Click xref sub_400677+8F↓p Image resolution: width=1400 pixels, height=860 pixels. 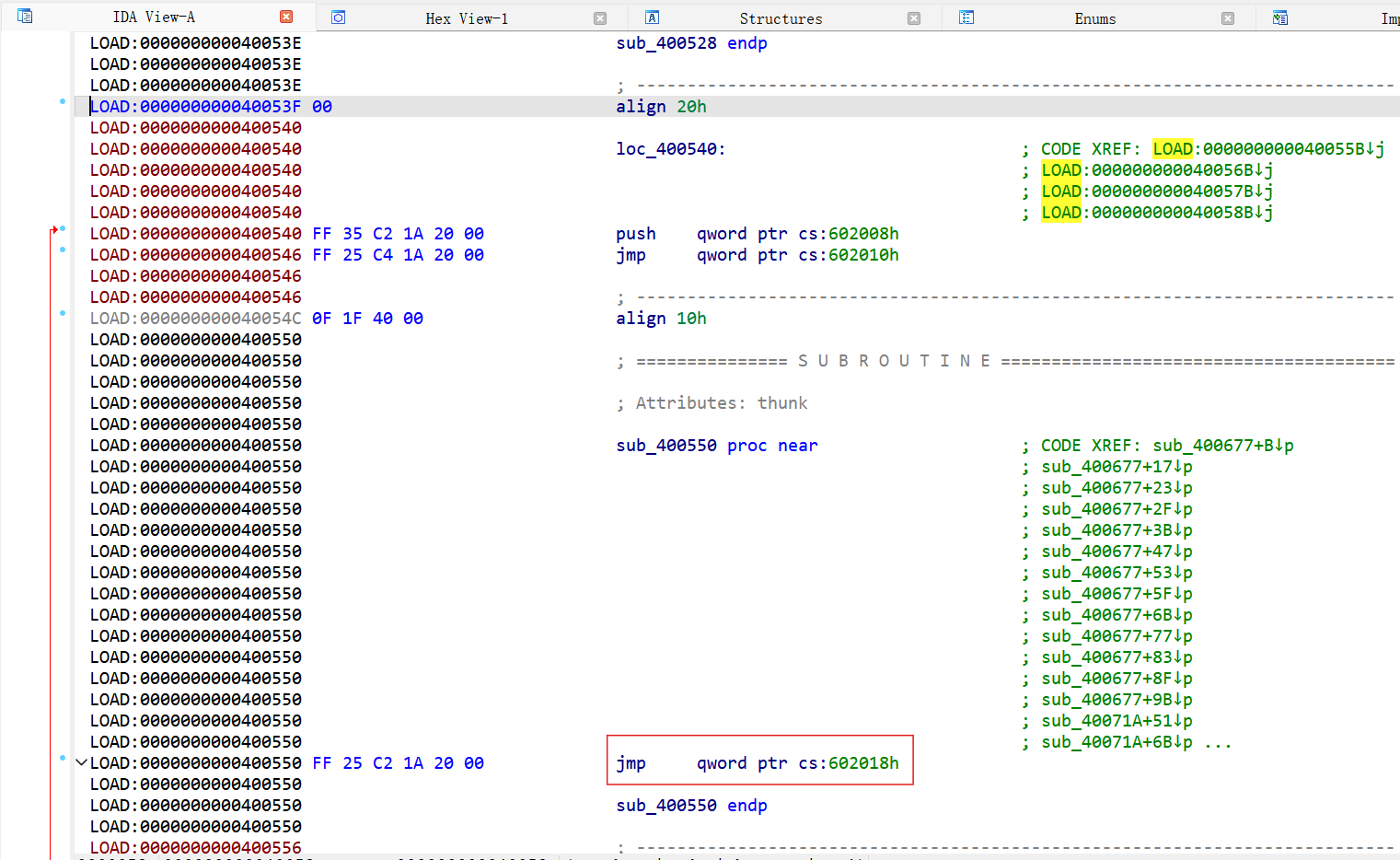1117,679
